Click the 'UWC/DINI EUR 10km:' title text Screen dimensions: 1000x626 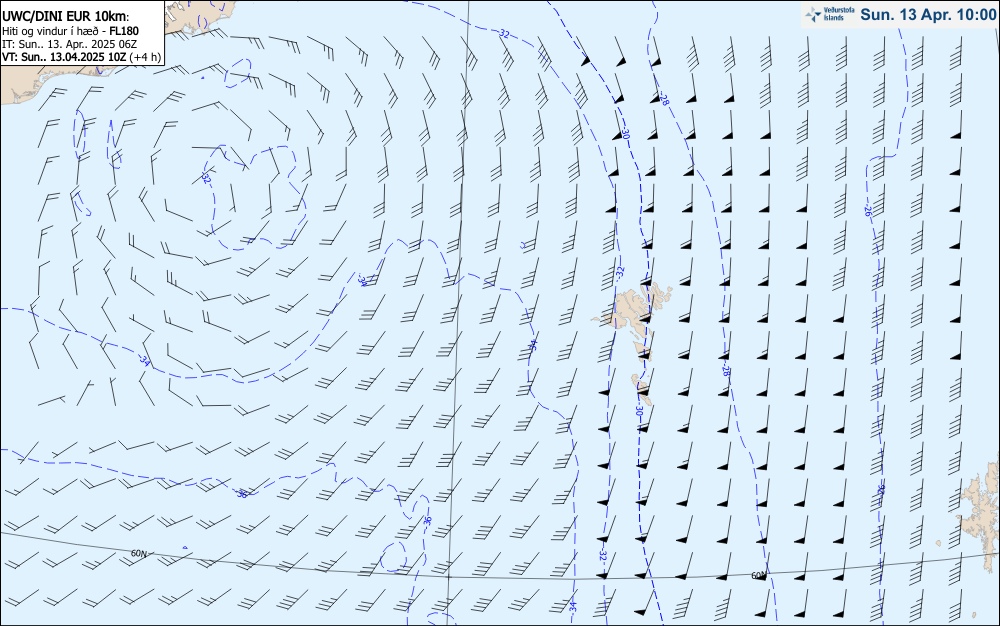coord(66,17)
